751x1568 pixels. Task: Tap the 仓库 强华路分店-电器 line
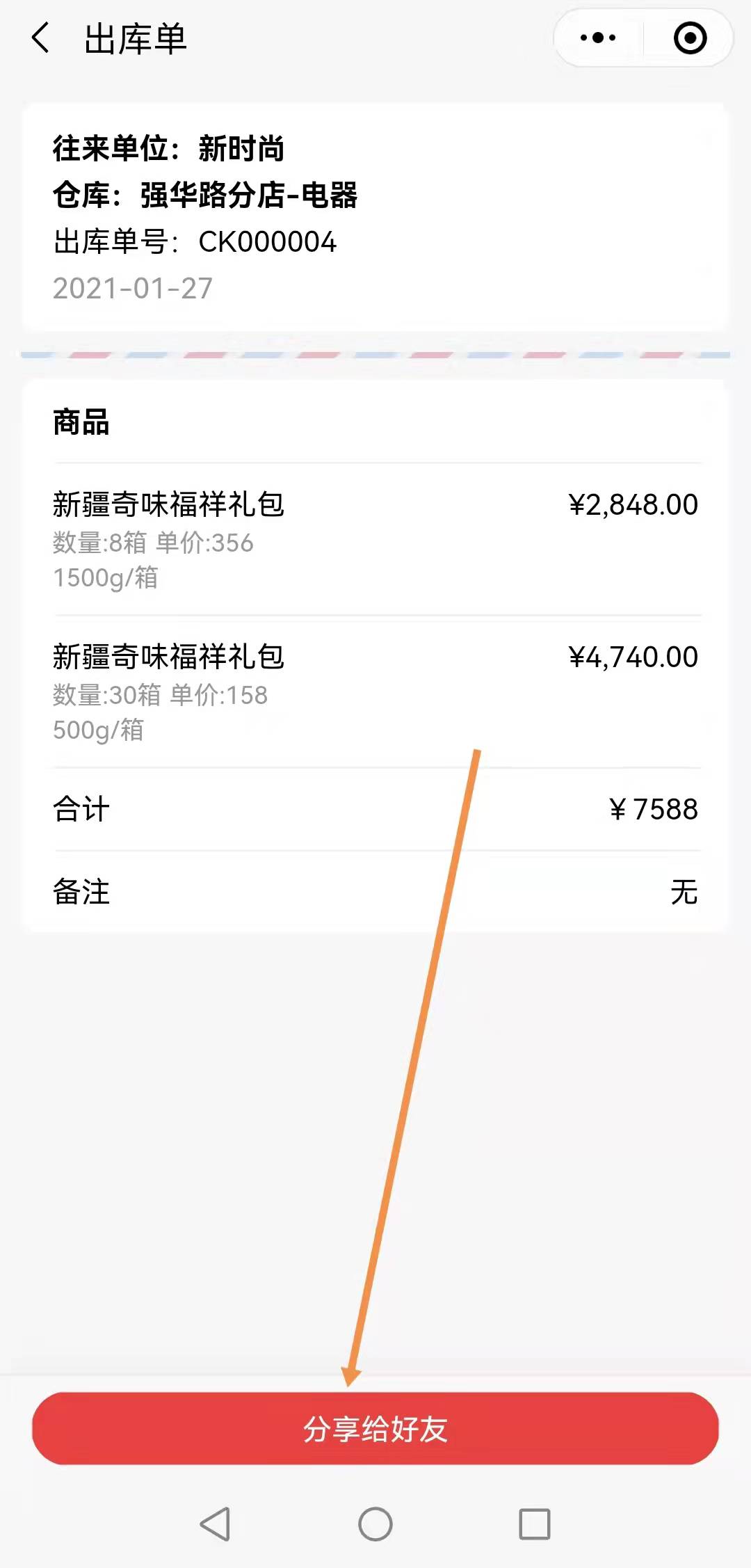(x=205, y=195)
